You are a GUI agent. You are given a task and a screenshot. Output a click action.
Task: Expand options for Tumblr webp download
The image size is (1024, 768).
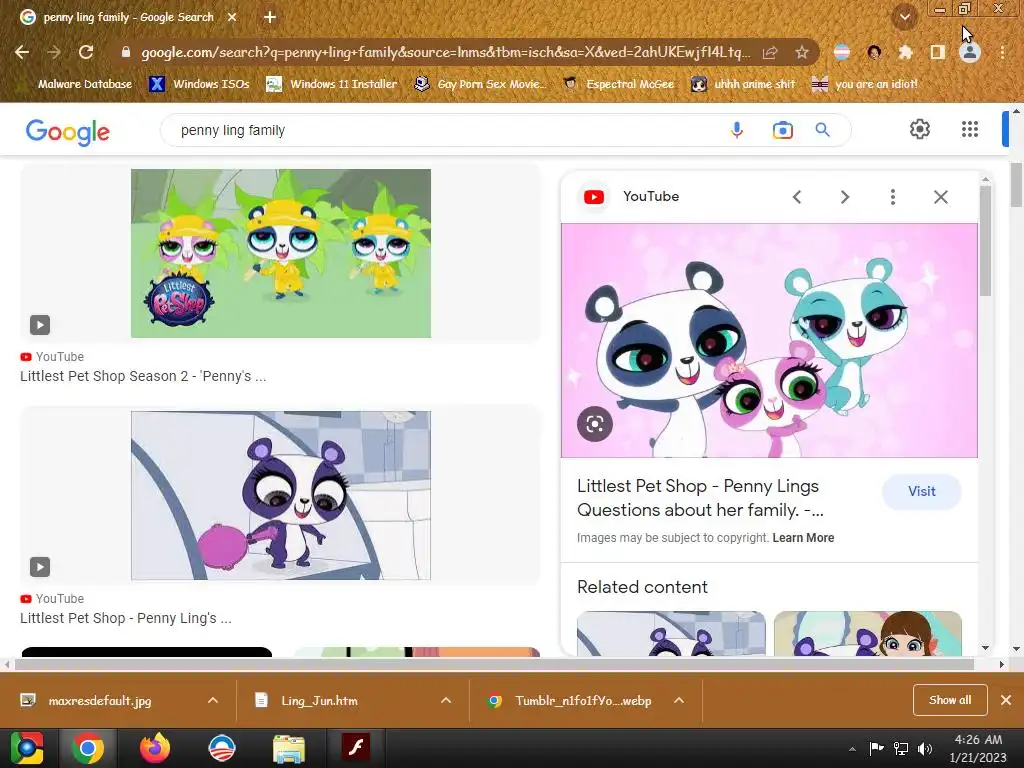[679, 701]
